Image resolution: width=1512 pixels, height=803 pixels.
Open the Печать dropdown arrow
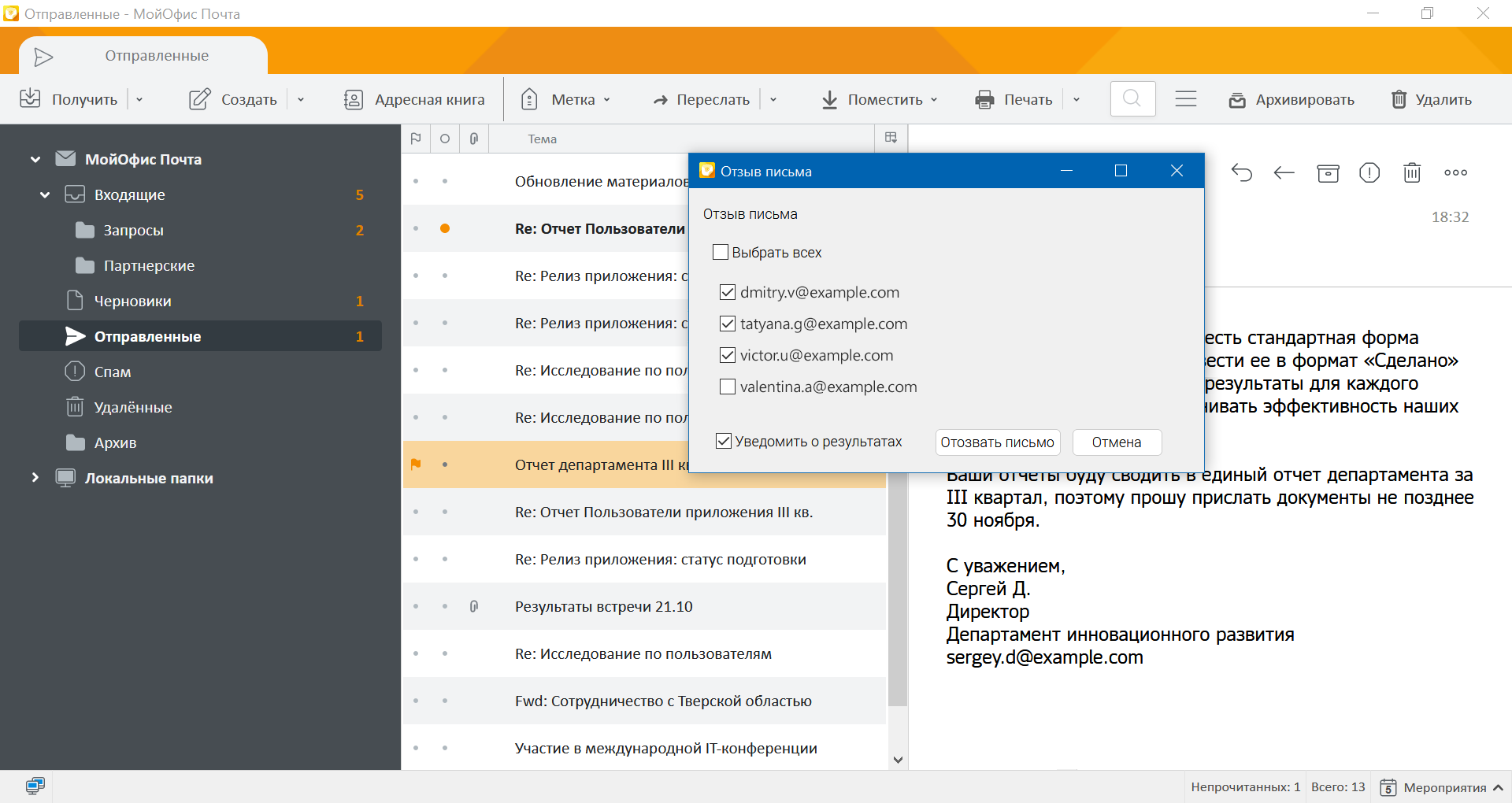click(1077, 100)
